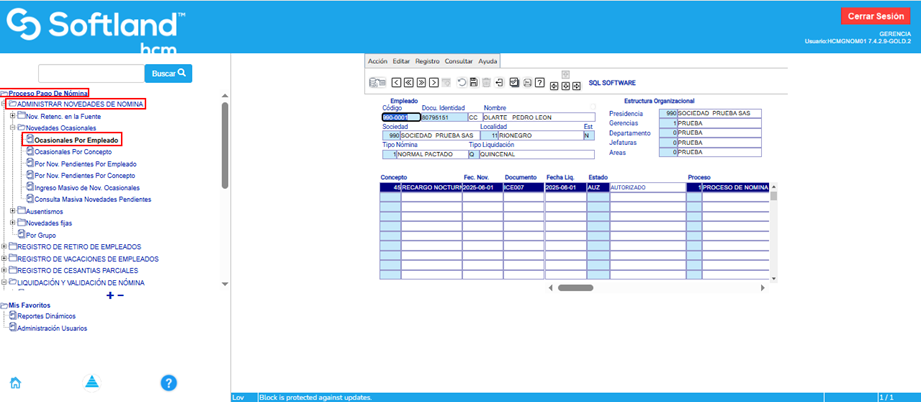Click the print toolbar icon

point(527,82)
